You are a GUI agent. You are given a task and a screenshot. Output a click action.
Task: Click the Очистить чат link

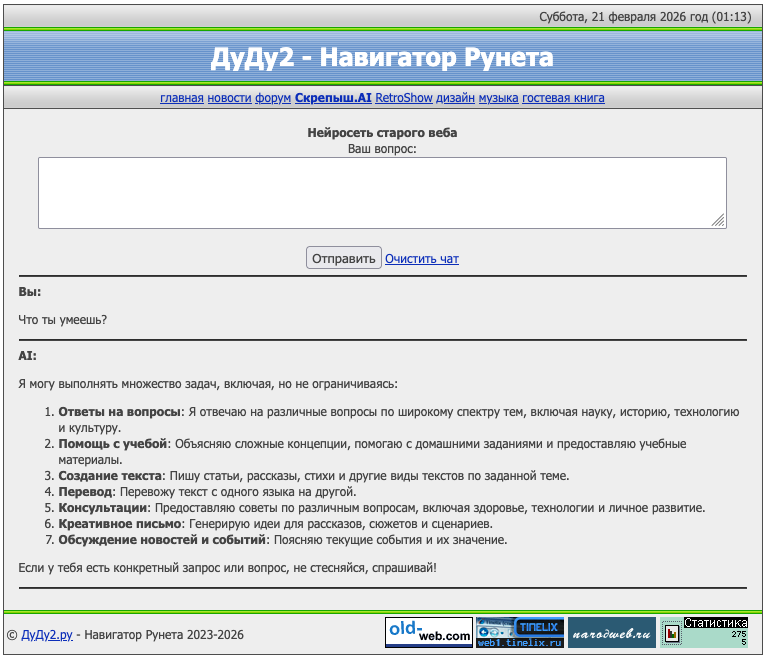(x=422, y=259)
